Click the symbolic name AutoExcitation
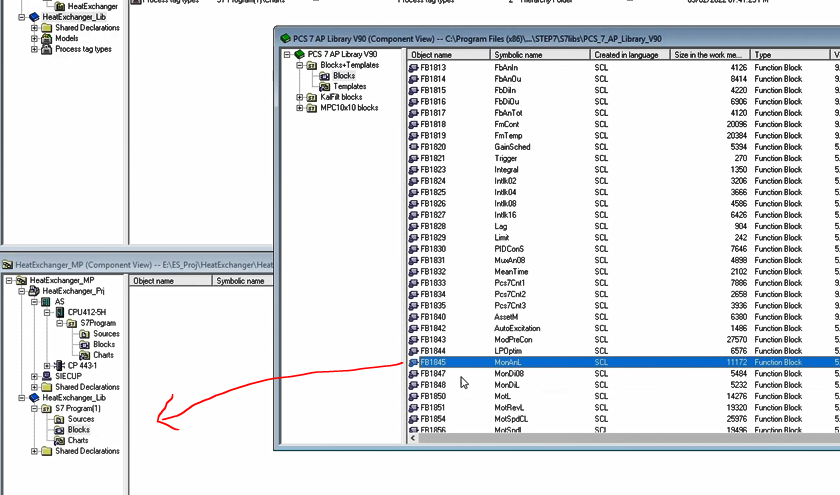 518,328
